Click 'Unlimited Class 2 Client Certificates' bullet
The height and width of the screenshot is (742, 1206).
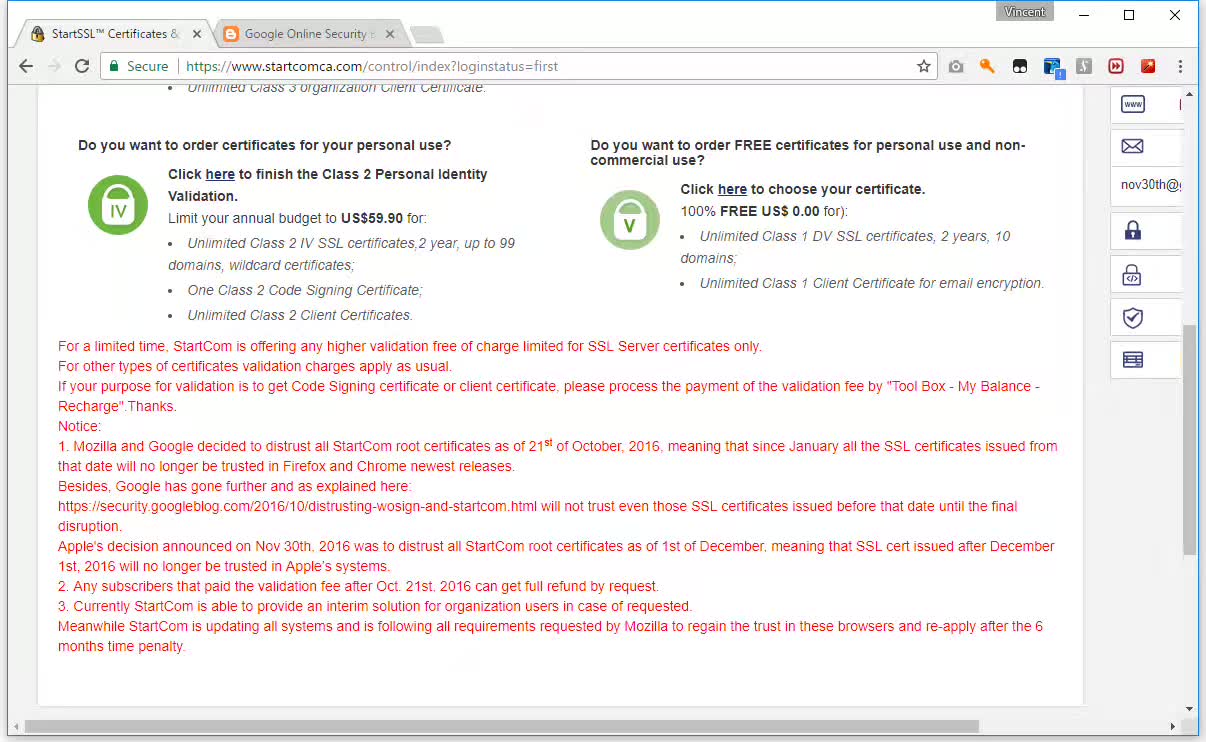click(300, 315)
